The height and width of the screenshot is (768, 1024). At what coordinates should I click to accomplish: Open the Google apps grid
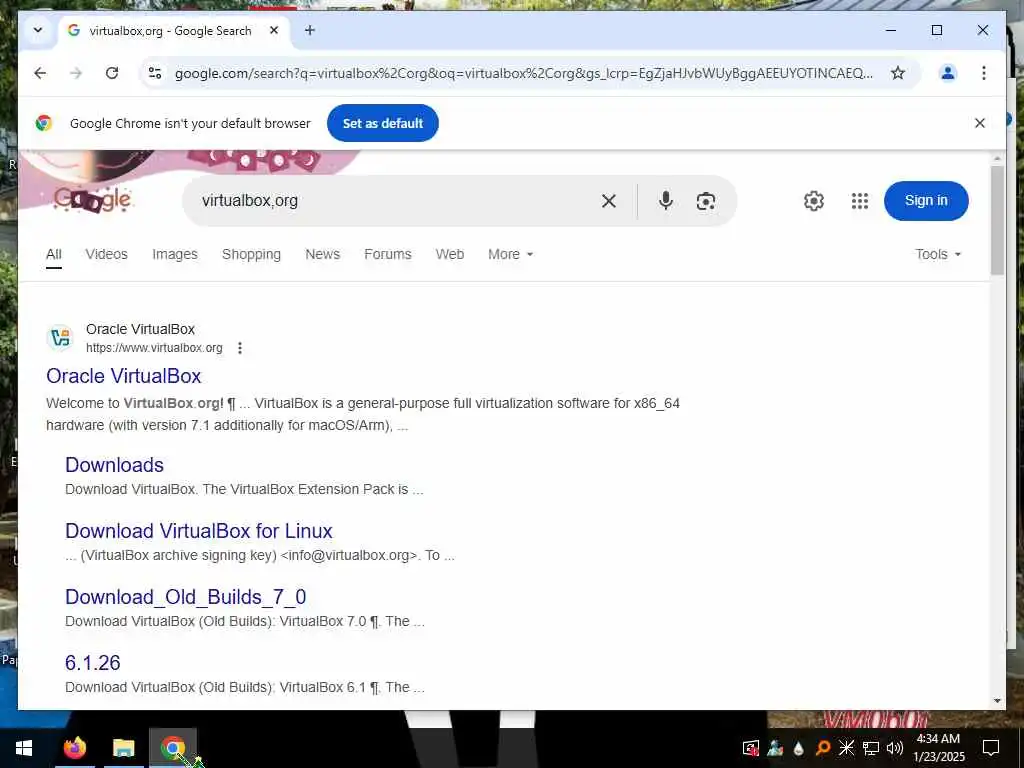tap(860, 200)
